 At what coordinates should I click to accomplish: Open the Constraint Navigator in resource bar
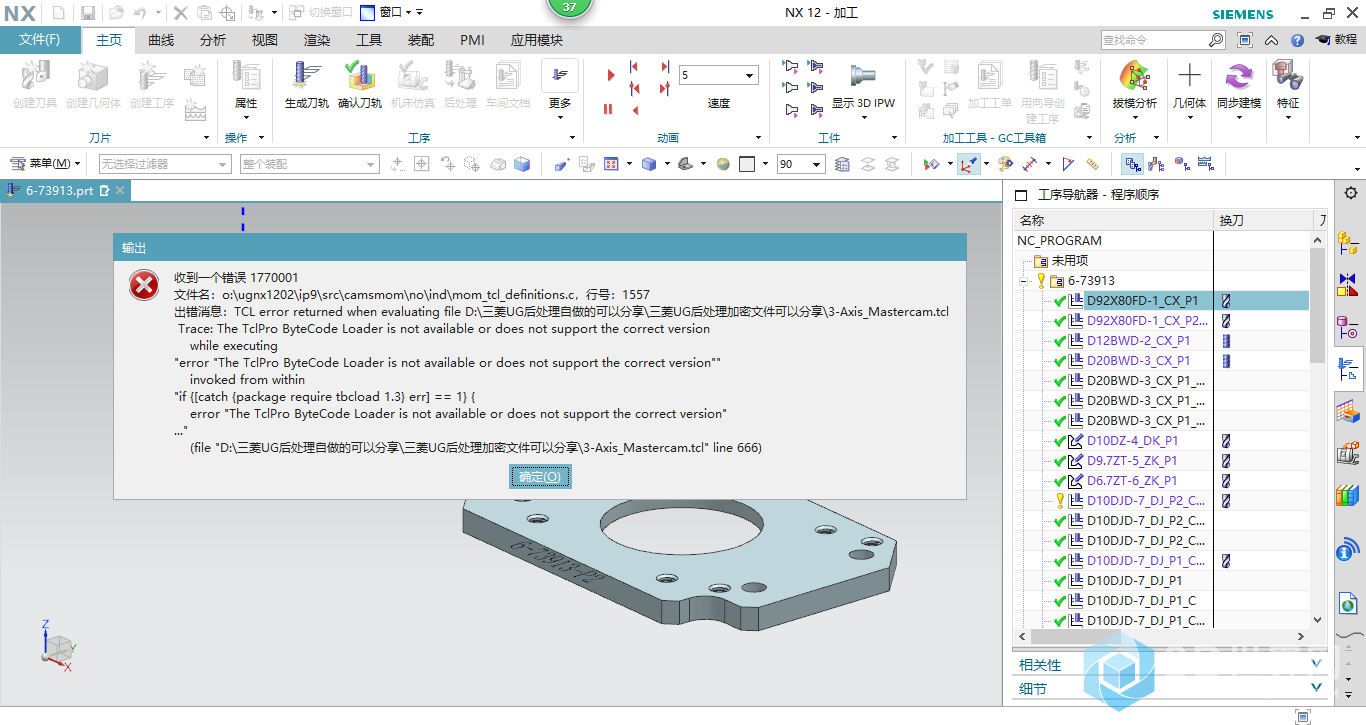[x=1348, y=283]
